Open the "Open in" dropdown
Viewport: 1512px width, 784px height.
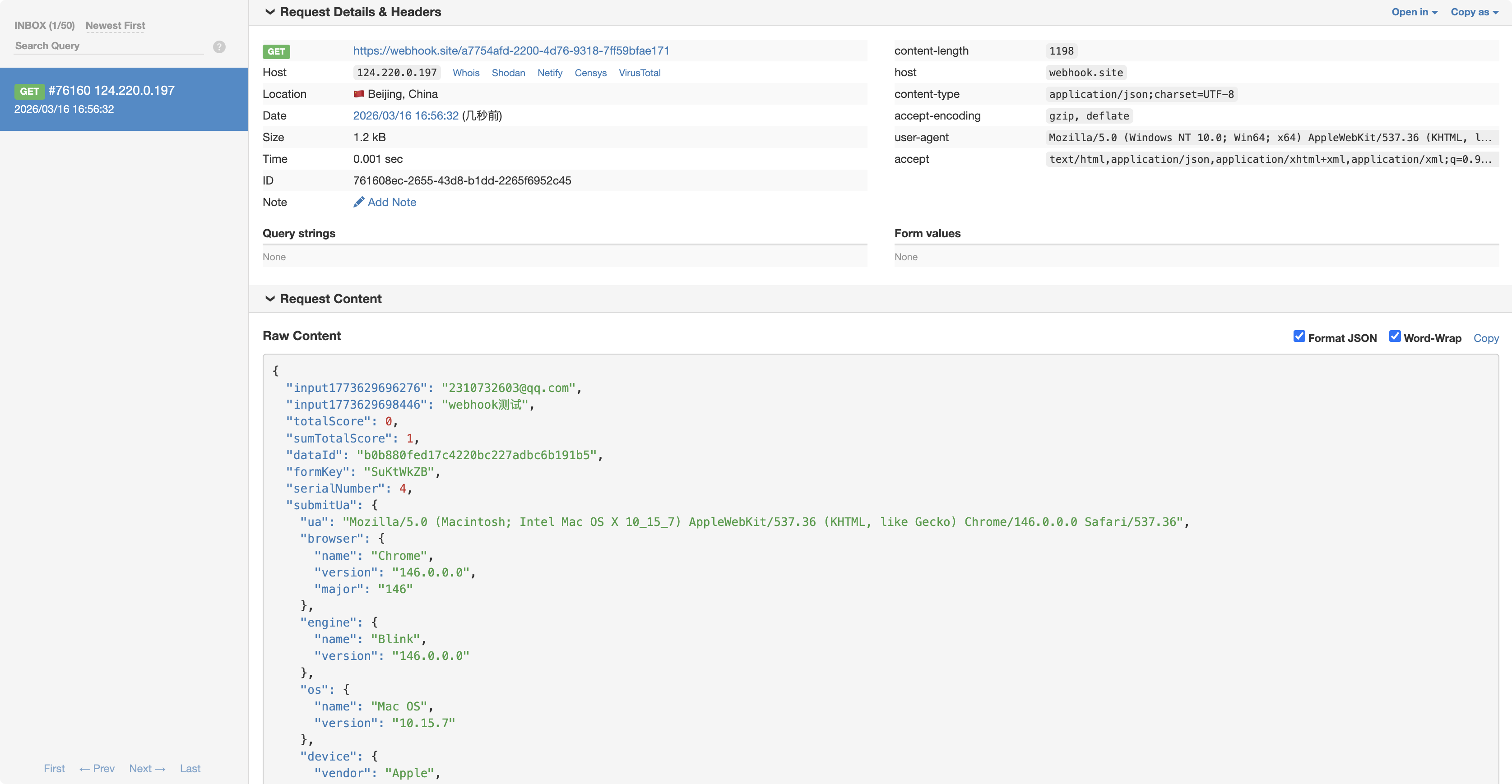pyautogui.click(x=1415, y=12)
